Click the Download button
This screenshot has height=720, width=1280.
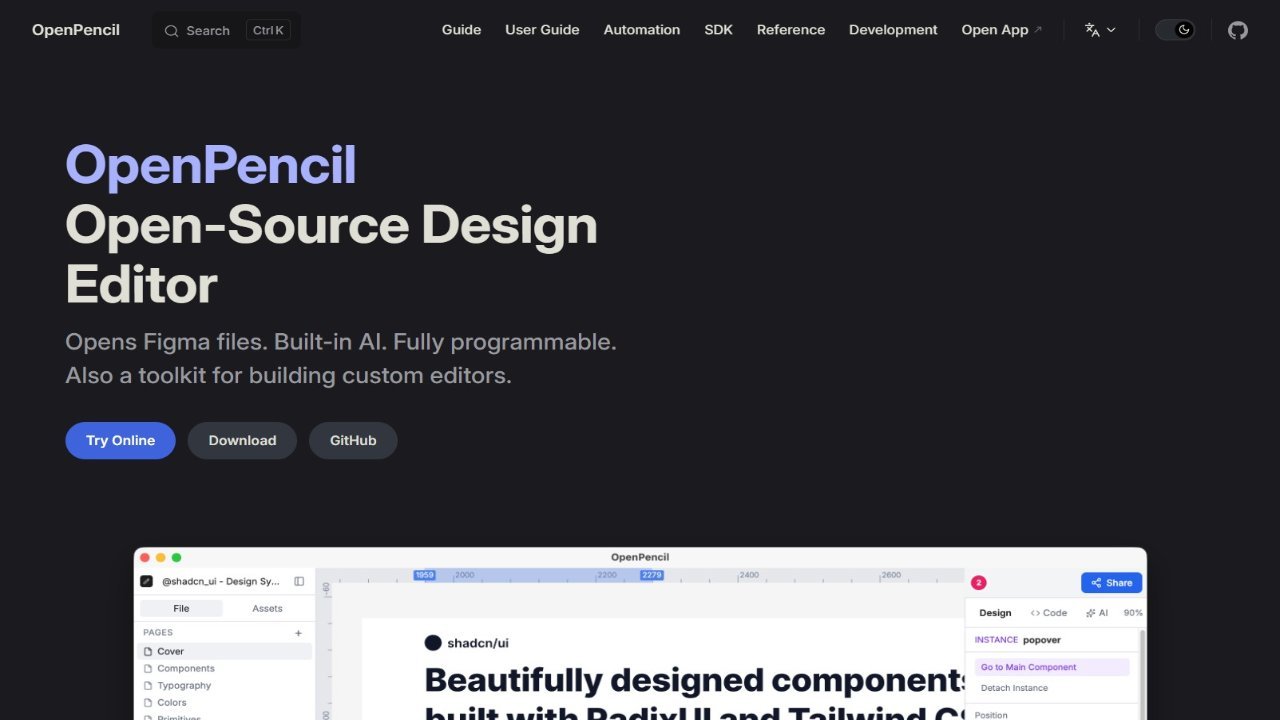pos(242,441)
